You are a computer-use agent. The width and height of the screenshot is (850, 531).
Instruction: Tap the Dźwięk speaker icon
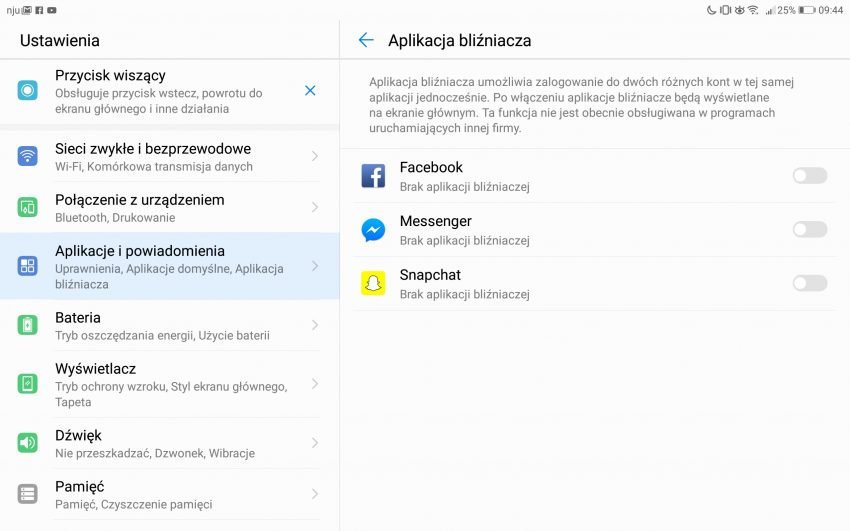28,443
